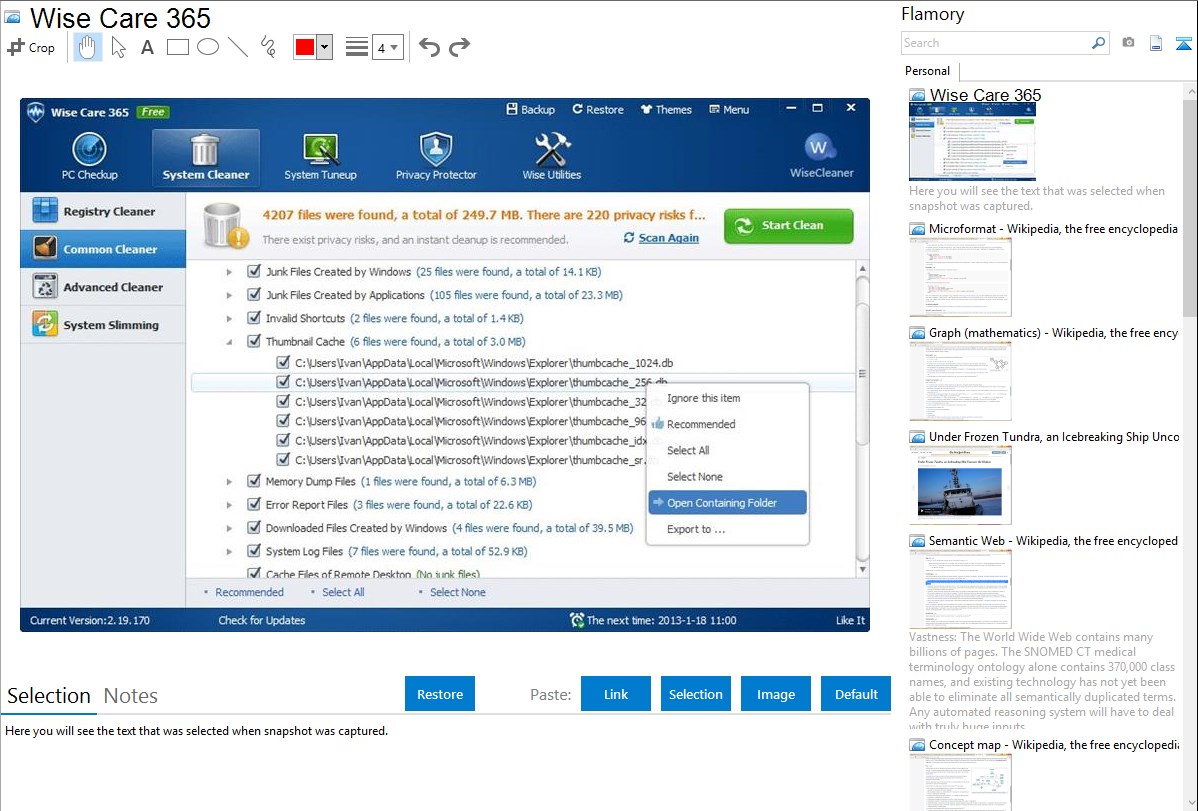Expand Memory Dump Files group

click(x=228, y=482)
